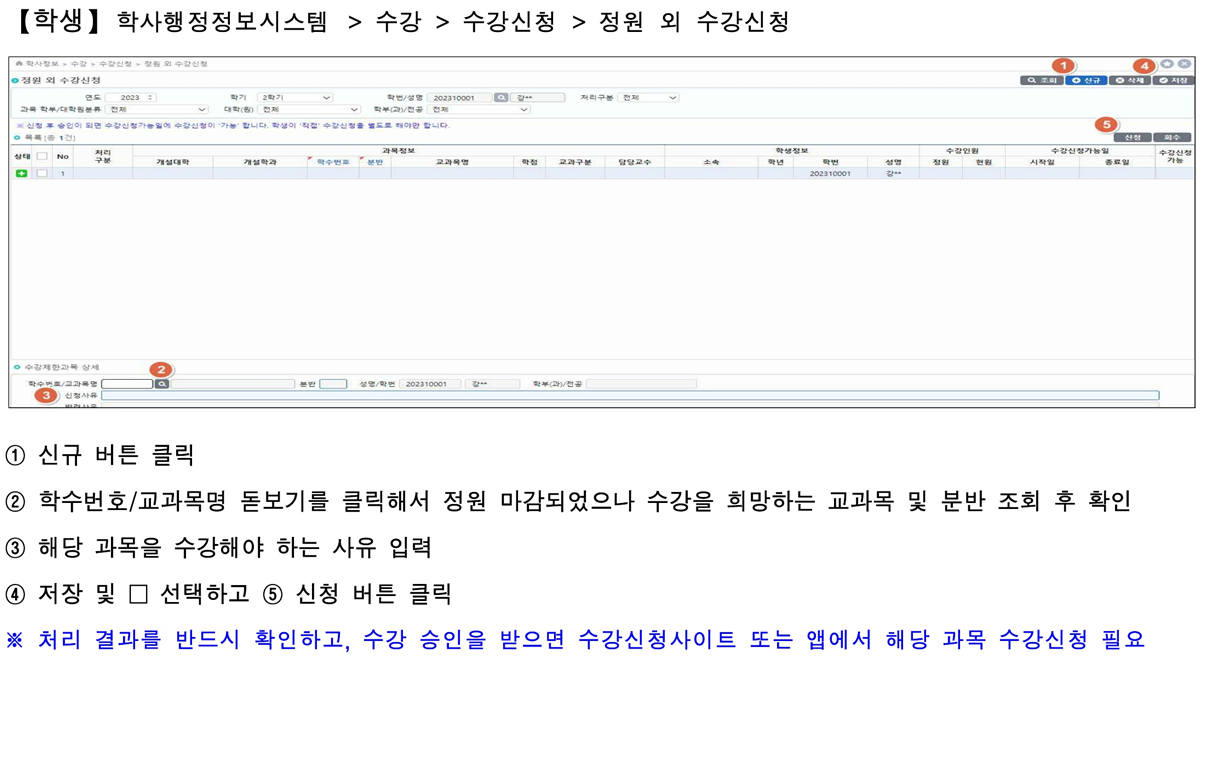Screen dimensions: 1207x768
Task: Open 학수번호/교과목명 course search magnifier
Action: (x=162, y=384)
